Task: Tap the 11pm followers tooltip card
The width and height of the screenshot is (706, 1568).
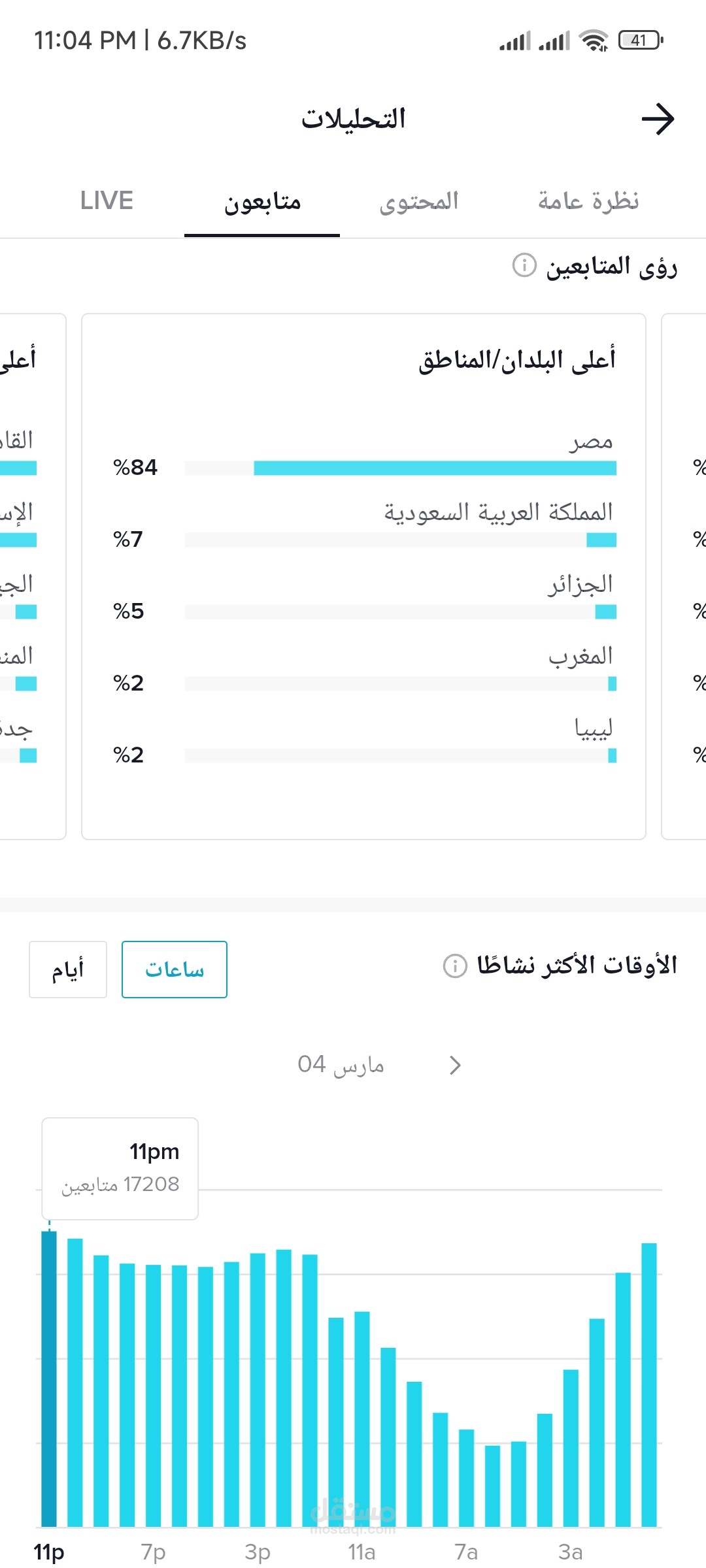Action: [120, 1168]
